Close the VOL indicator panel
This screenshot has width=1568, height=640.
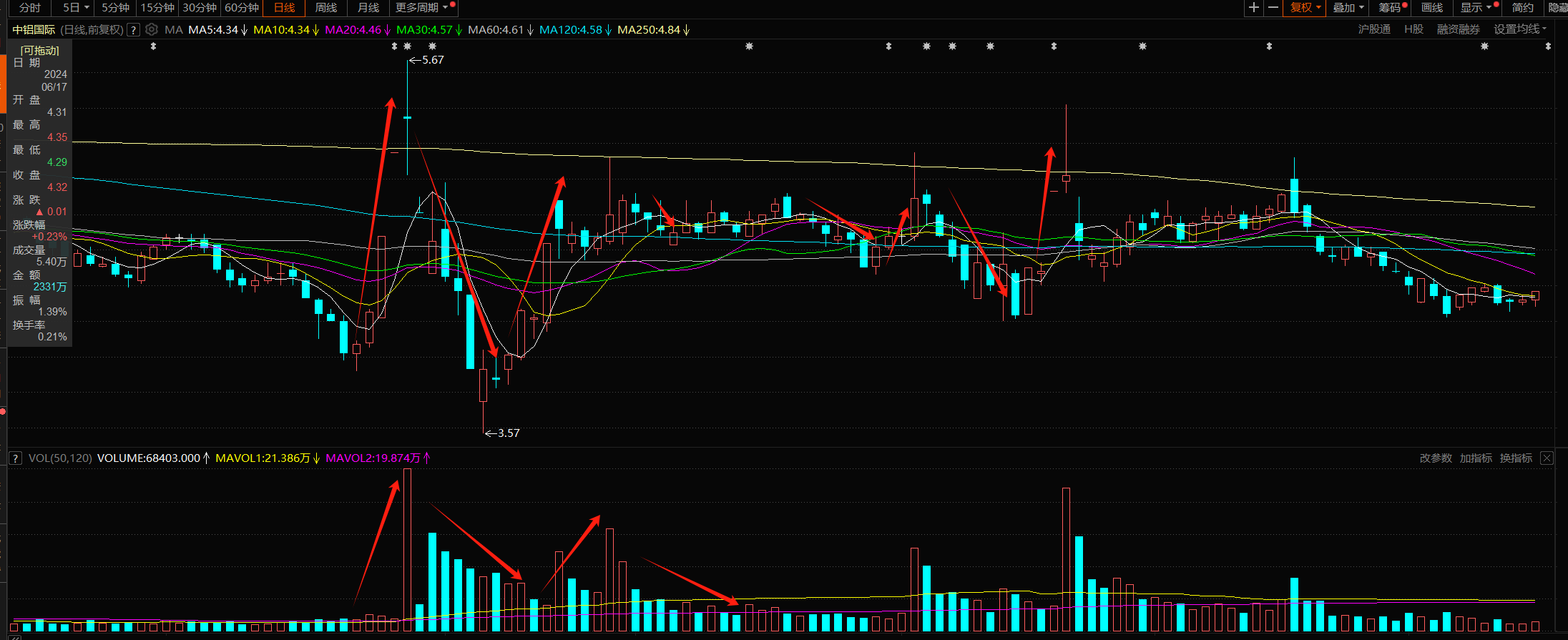[1547, 458]
